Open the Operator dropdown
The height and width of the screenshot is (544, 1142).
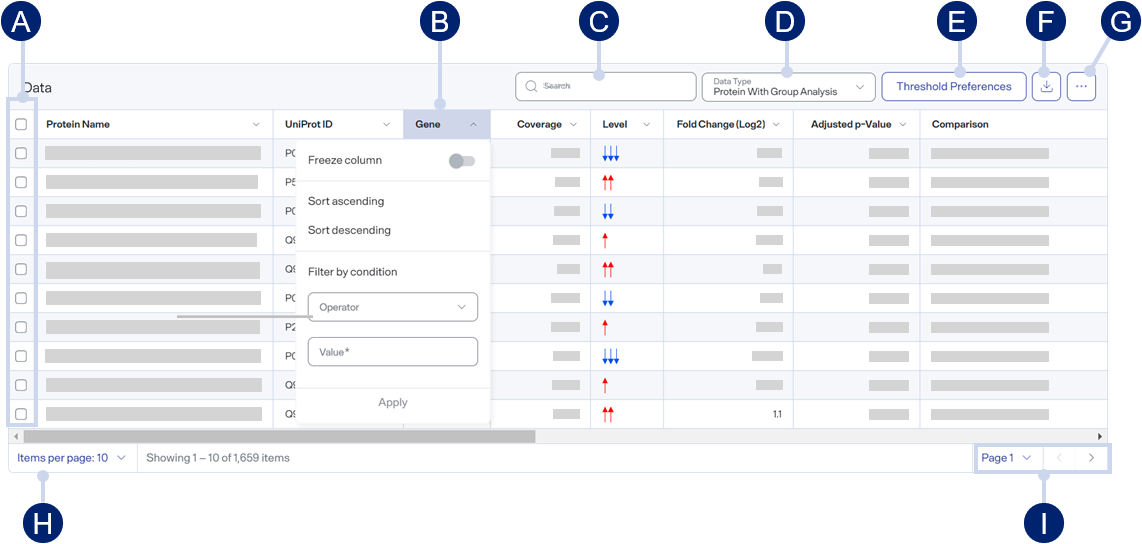pos(393,307)
